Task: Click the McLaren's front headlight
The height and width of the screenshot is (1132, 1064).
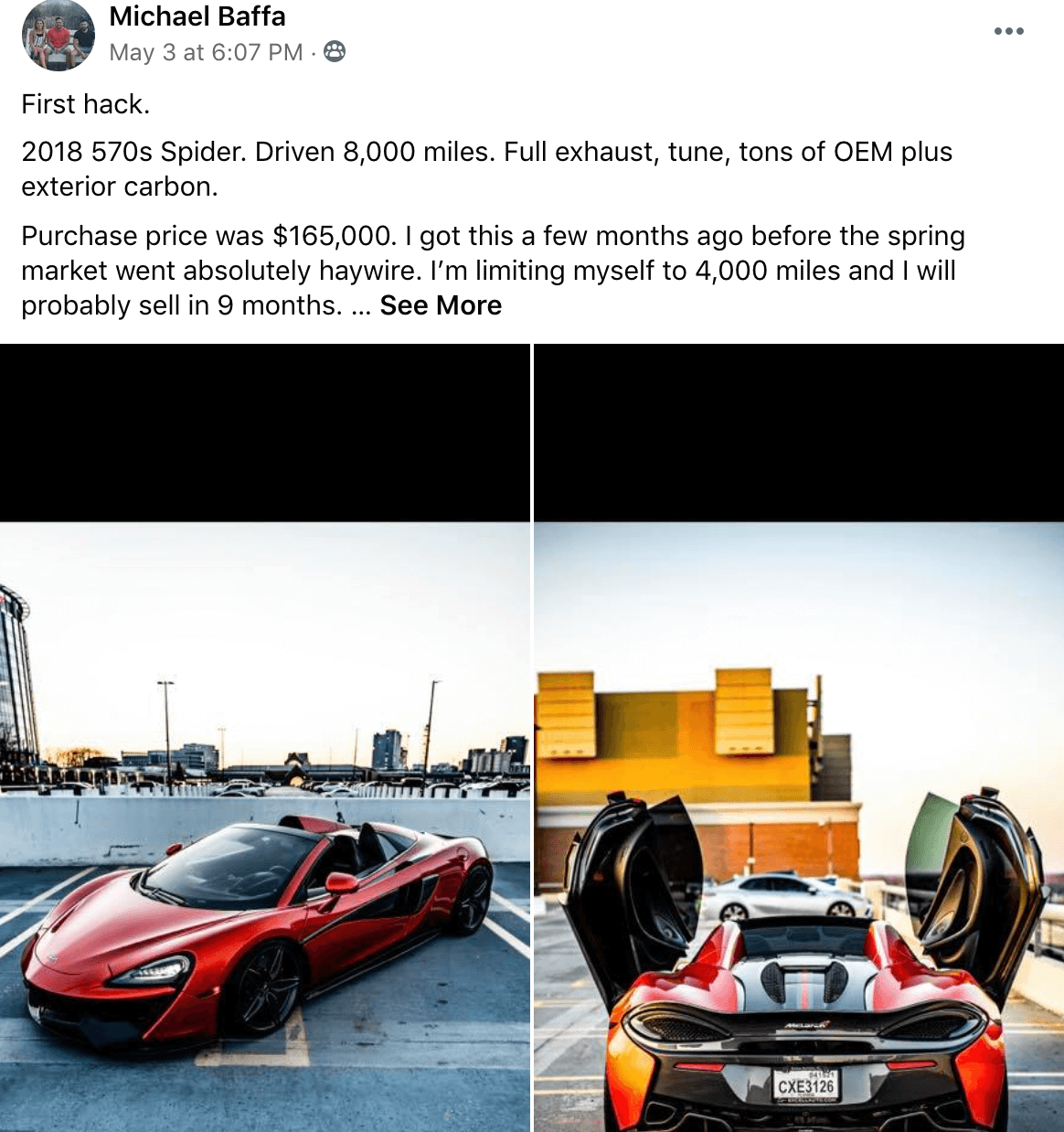Action: tap(154, 969)
